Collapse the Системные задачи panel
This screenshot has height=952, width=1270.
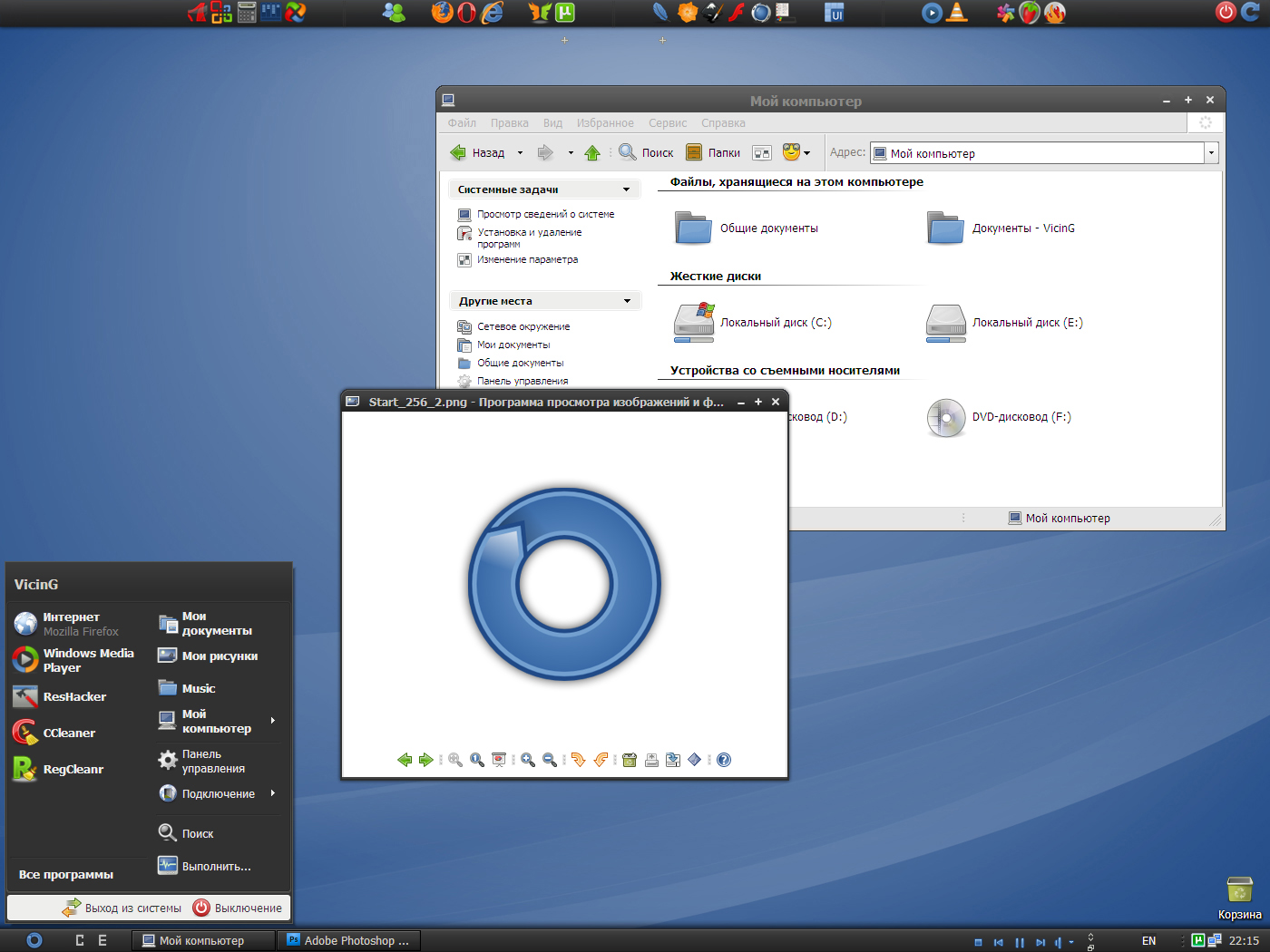626,189
